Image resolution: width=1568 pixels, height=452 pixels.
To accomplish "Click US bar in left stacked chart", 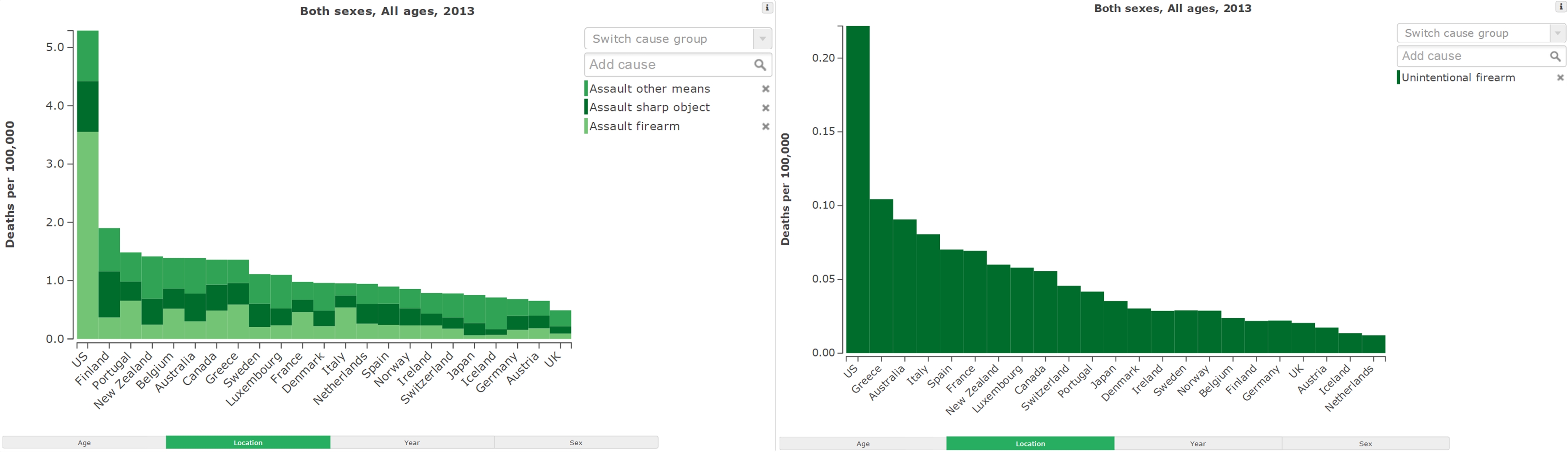I will pos(87,184).
